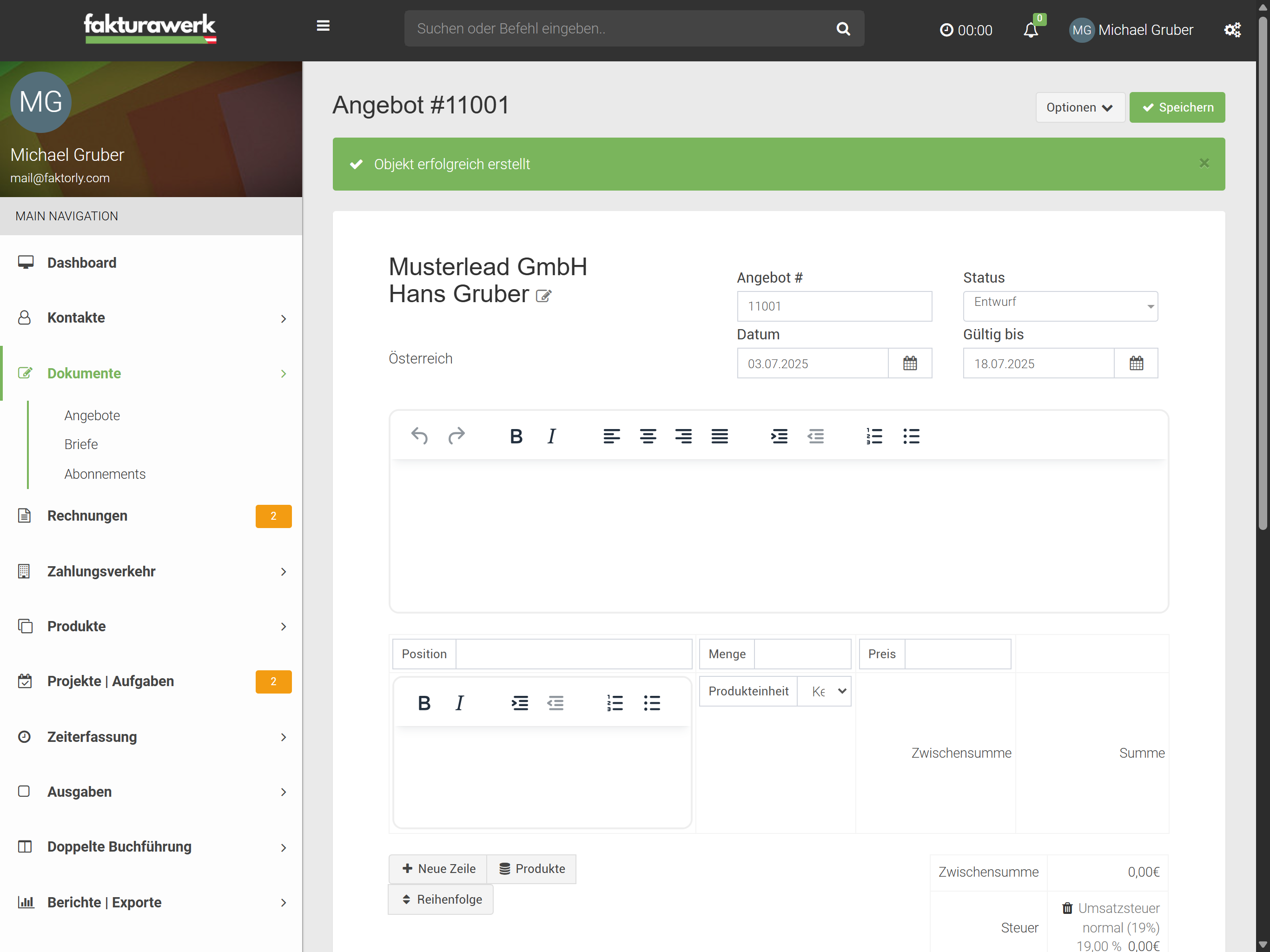Screen dimensions: 1270x952
Task: Undo in the main text editor
Action: click(420, 436)
